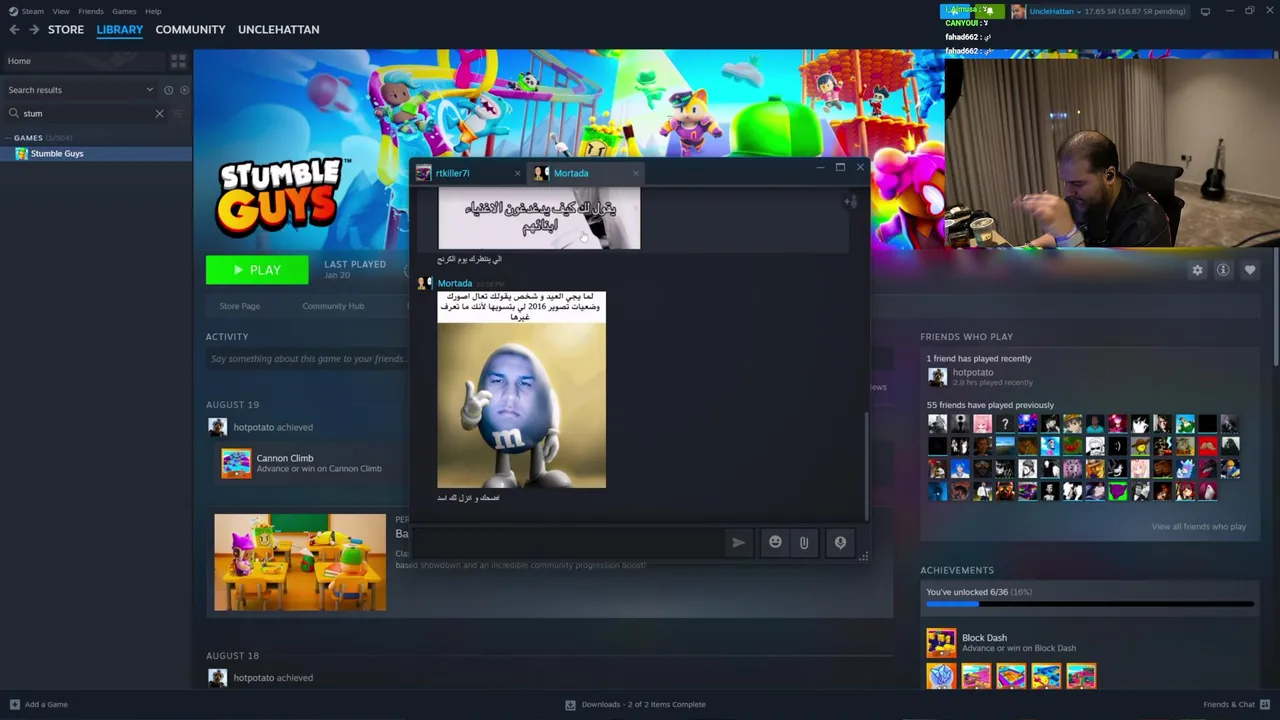This screenshot has height=720, width=1280.
Task: Expand the Search results dropdown
Action: click(x=150, y=90)
